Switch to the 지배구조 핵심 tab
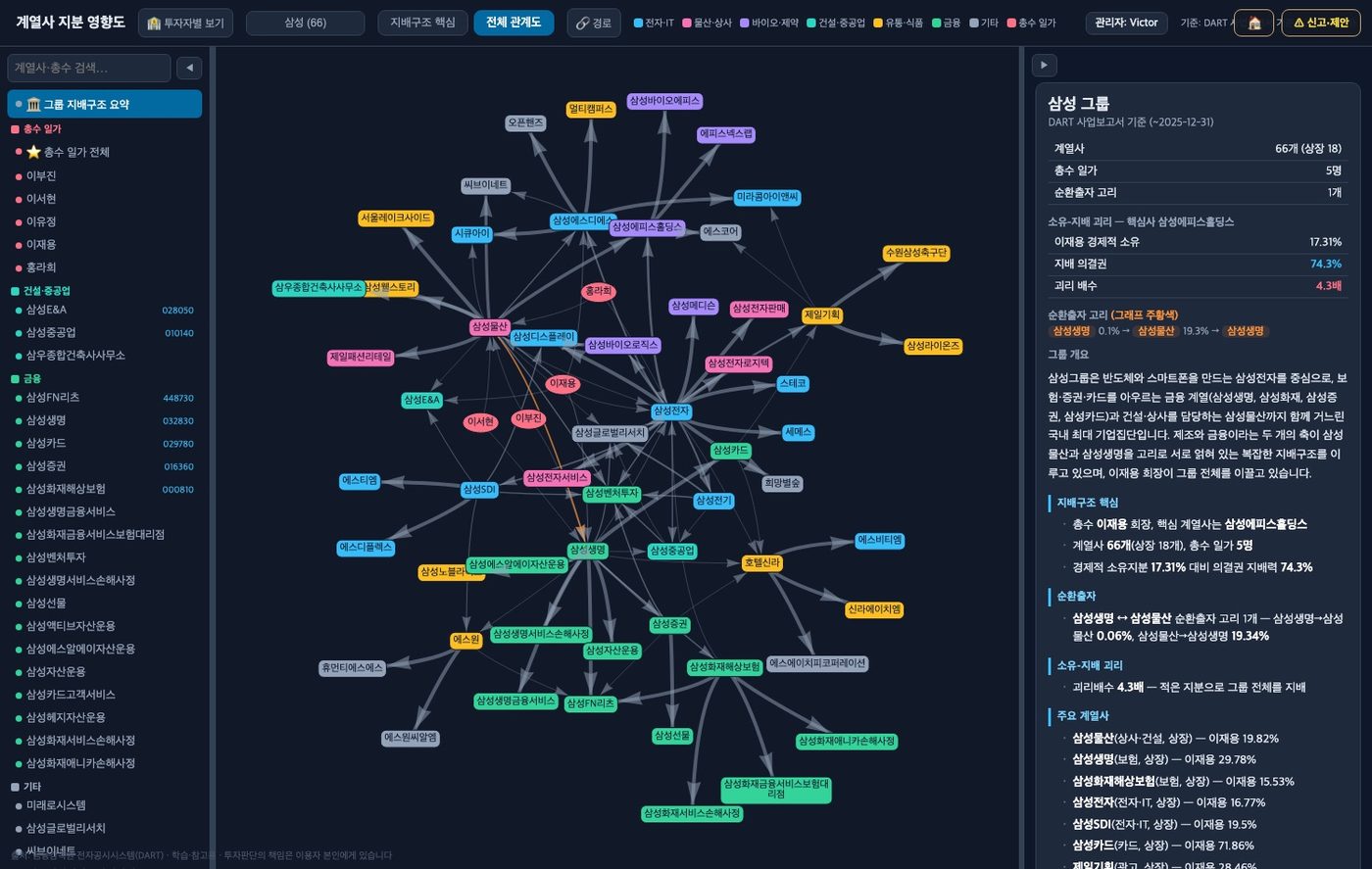Screen dimensions: 1372x869 [x=422, y=23]
